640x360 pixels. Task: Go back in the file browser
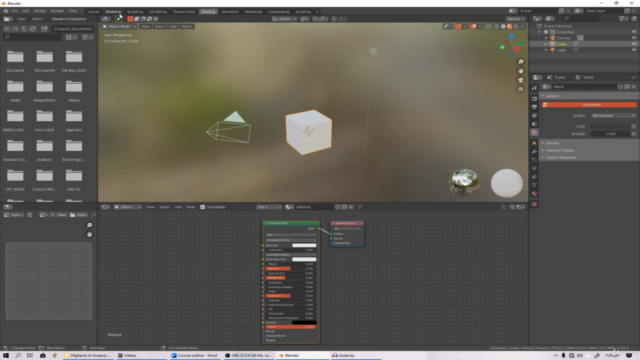pyautogui.click(x=7, y=29)
